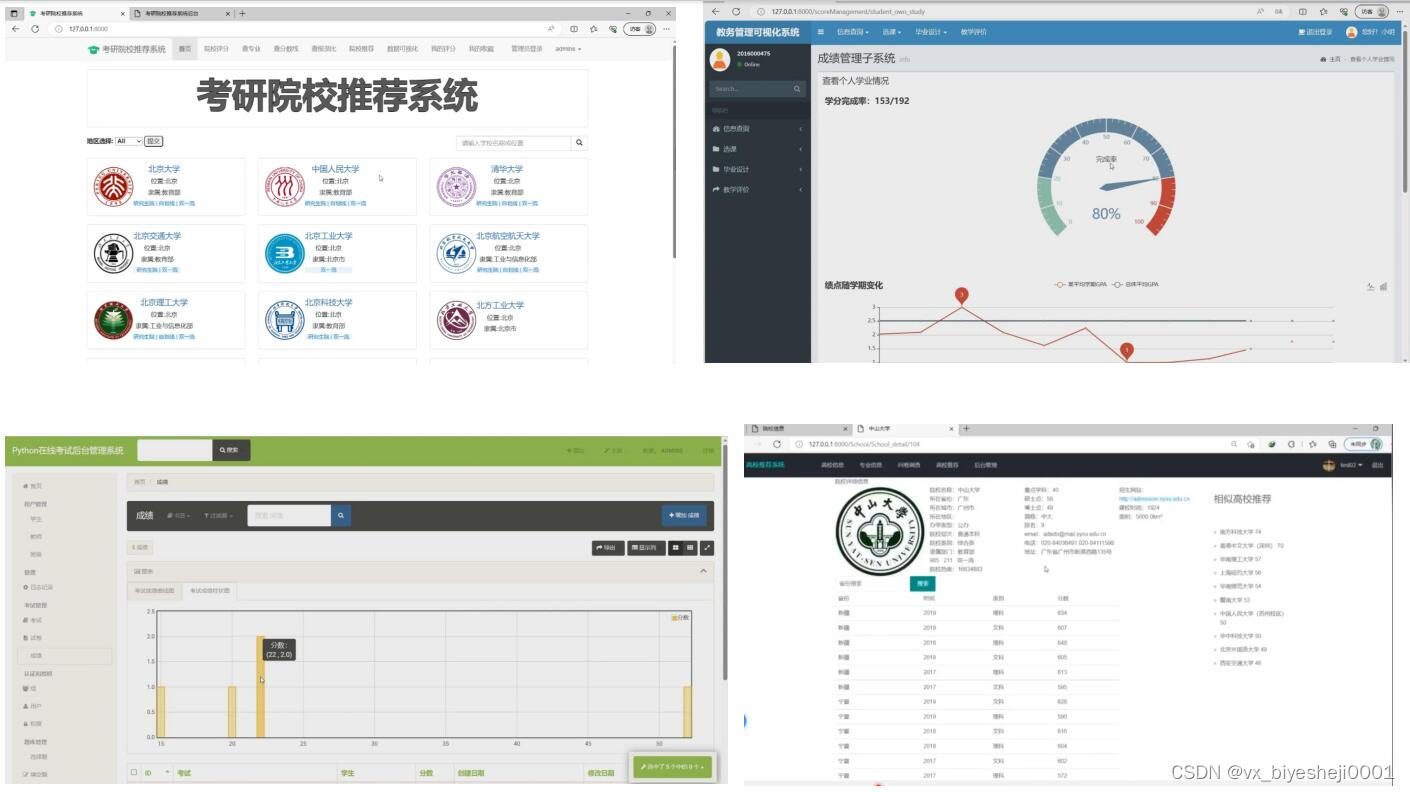Image resolution: width=1410 pixels, height=792 pixels.
Task: Focus the sidebar Search field in 教务 system
Action: [751, 89]
